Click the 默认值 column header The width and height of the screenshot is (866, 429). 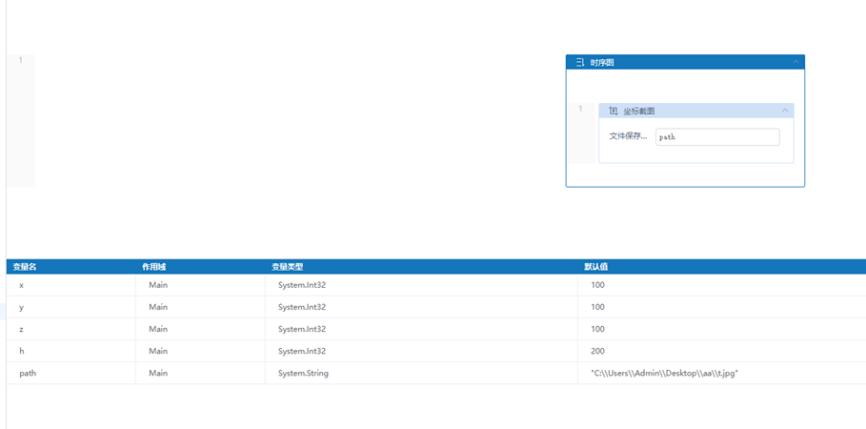coord(597,267)
